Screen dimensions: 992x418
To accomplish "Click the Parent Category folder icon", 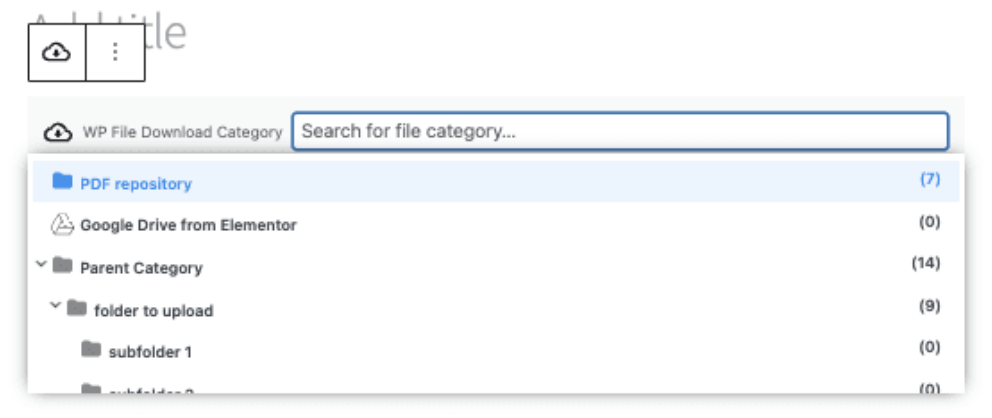I will (63, 267).
